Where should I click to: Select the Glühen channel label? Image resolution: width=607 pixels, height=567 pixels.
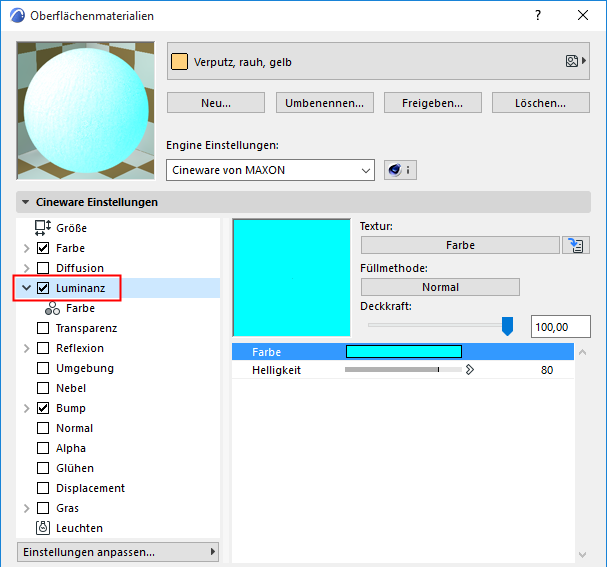pyautogui.click(x=75, y=468)
